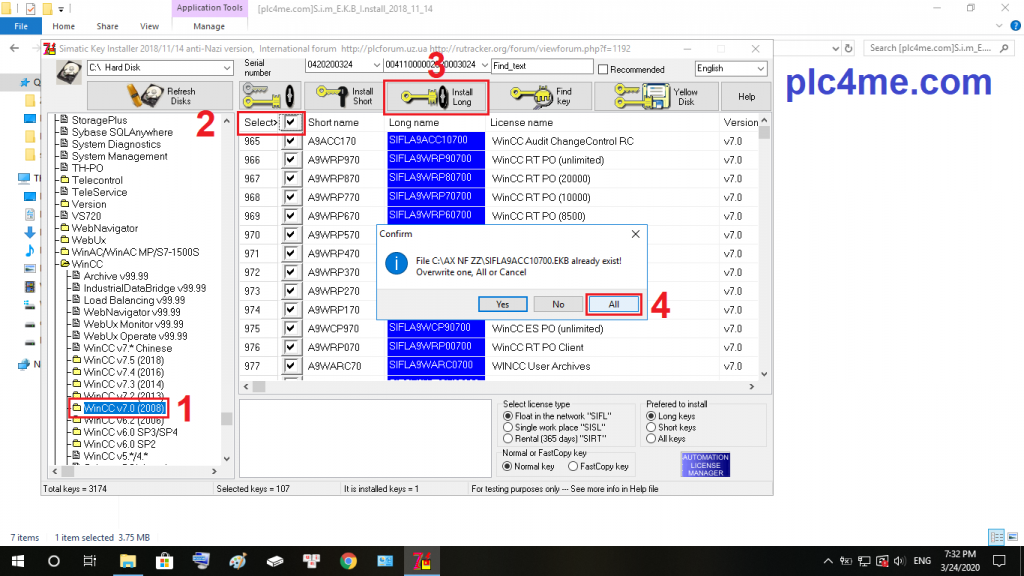The height and width of the screenshot is (576, 1024).
Task: Click No in the Confirm dialog
Action: click(x=558, y=304)
